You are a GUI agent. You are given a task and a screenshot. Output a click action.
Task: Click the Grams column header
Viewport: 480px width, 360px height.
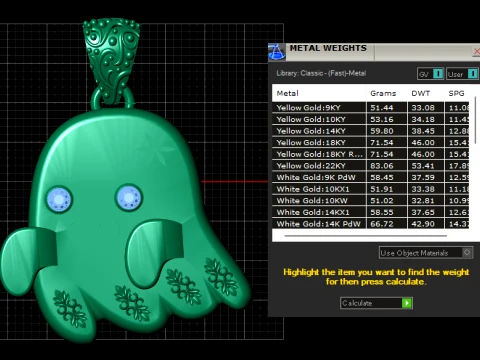(383, 93)
